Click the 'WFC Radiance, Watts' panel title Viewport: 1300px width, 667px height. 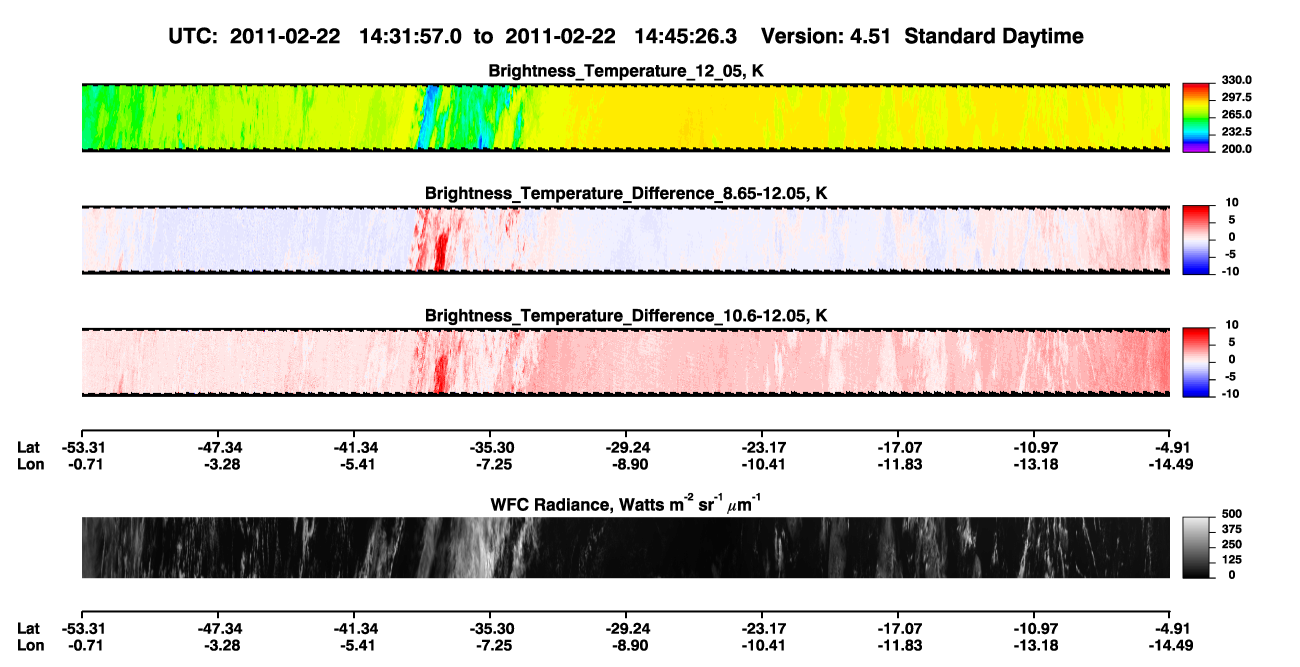coord(626,504)
